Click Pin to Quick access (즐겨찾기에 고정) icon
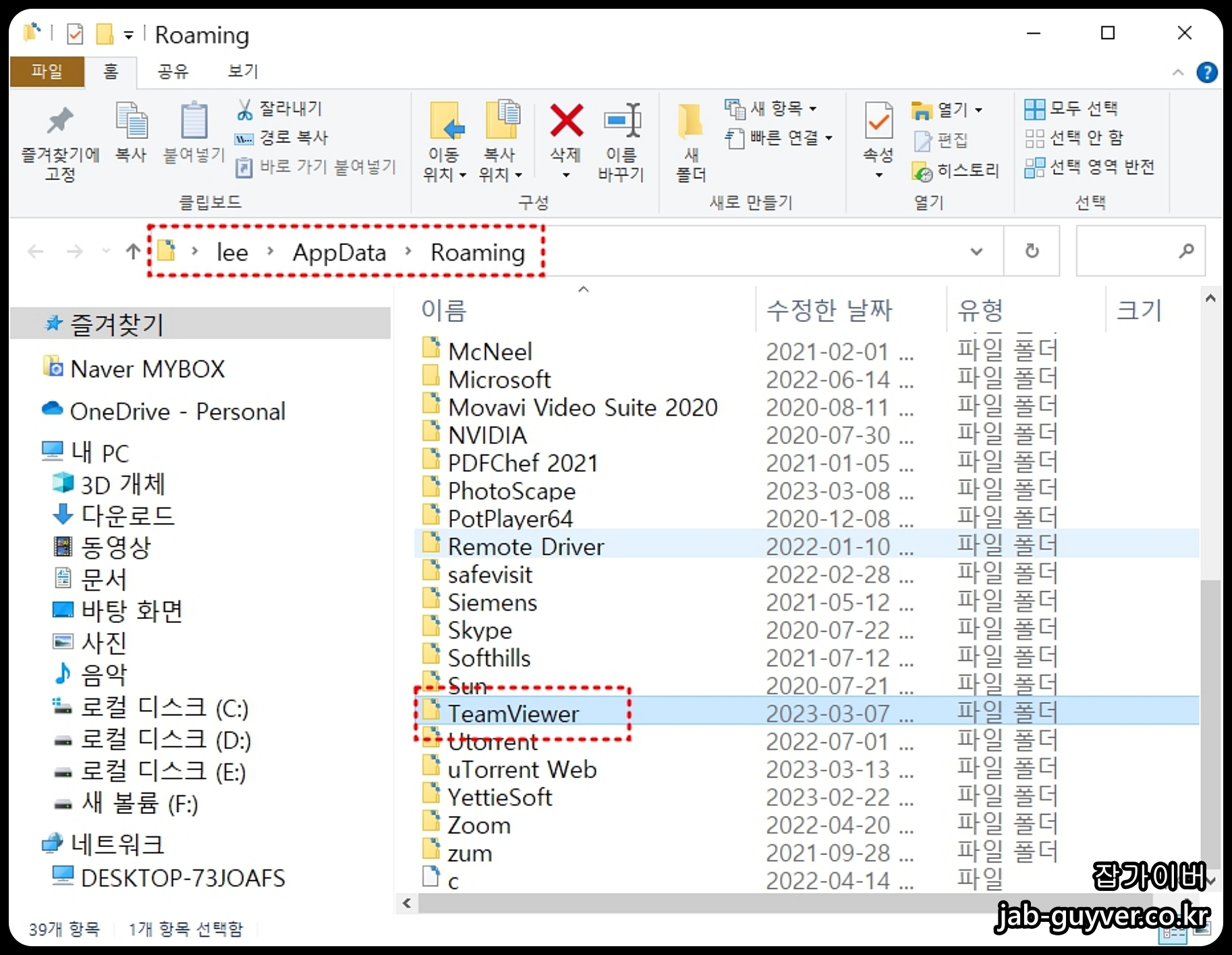Image resolution: width=1232 pixels, height=955 pixels. [x=60, y=121]
